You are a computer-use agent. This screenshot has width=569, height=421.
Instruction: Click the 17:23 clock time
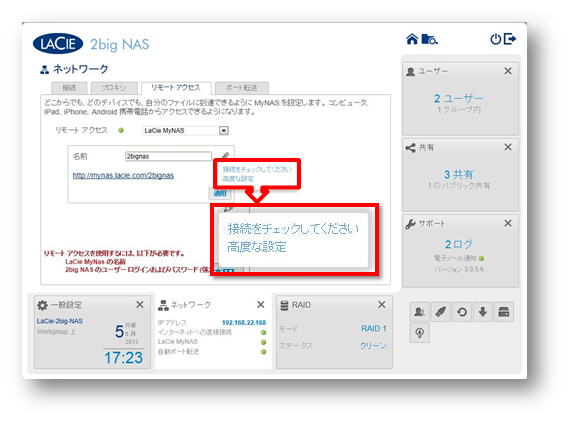(123, 358)
